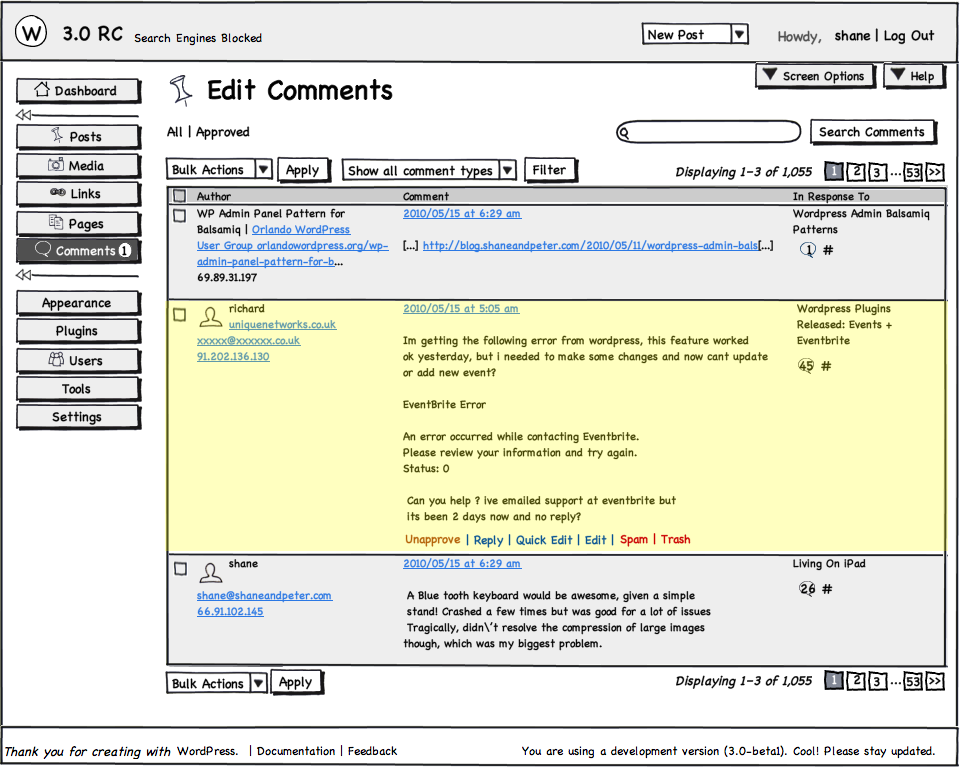Open the Tools menu item
The height and width of the screenshot is (767, 960).
78,389
